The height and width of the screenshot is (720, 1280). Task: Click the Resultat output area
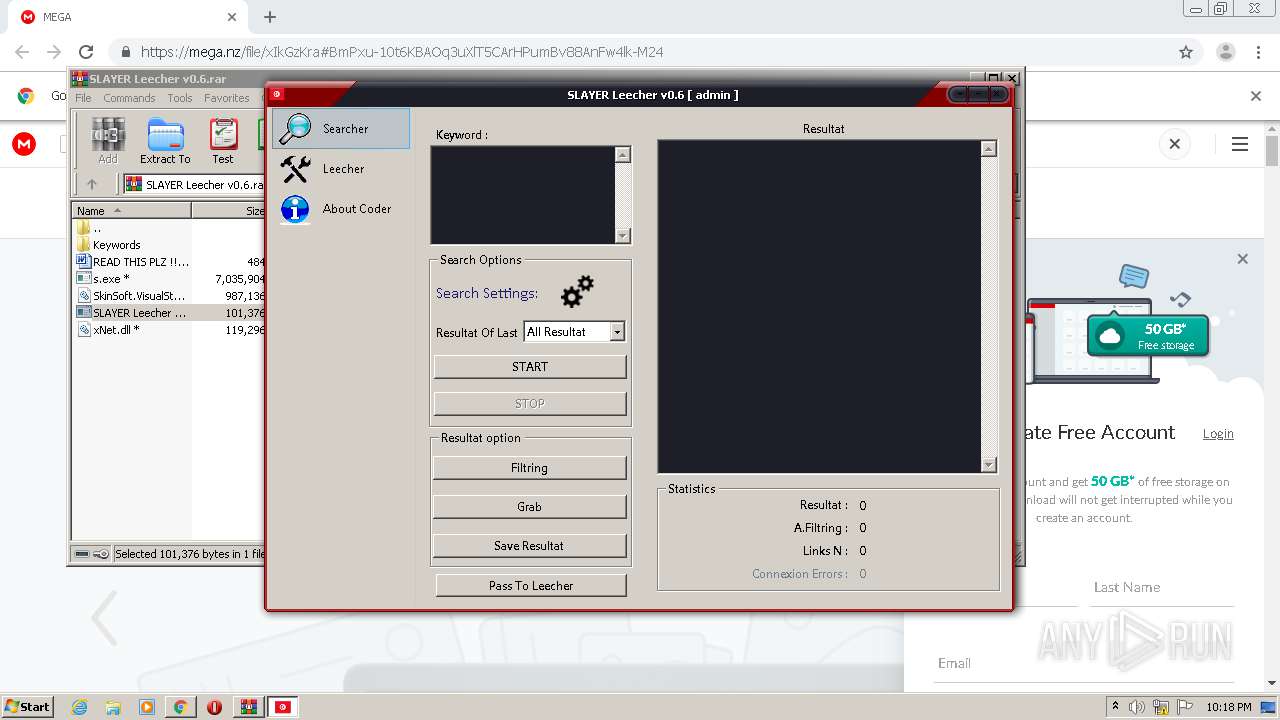[x=819, y=306]
